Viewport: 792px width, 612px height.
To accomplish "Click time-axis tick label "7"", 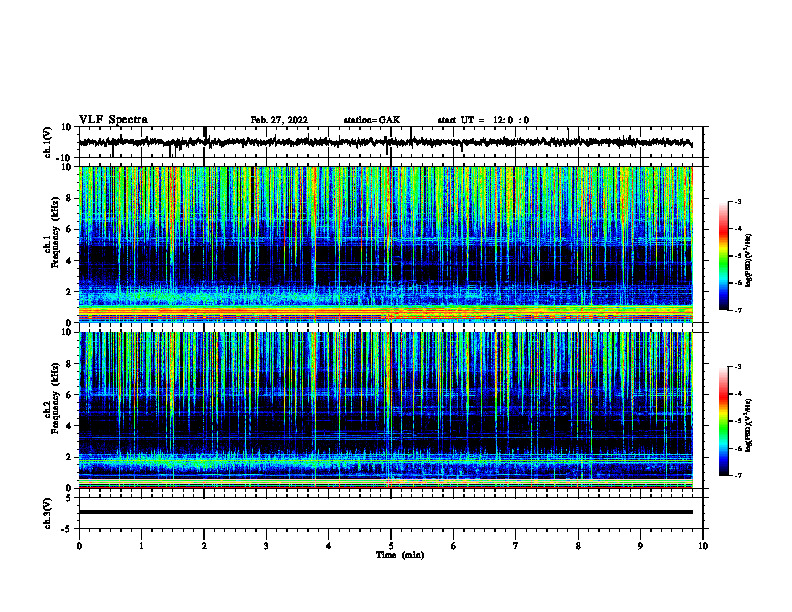I will click(516, 546).
